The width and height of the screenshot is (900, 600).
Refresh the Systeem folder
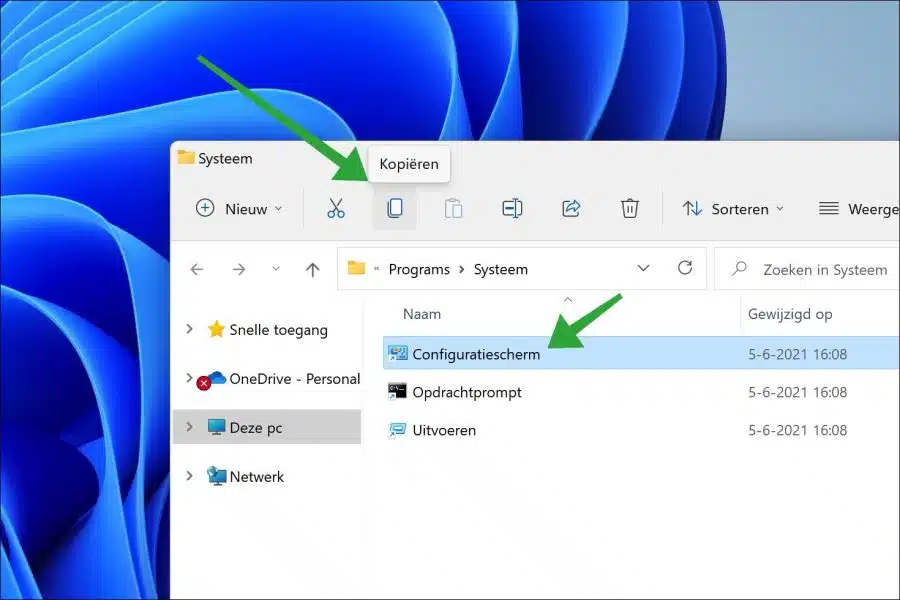pyautogui.click(x=685, y=268)
